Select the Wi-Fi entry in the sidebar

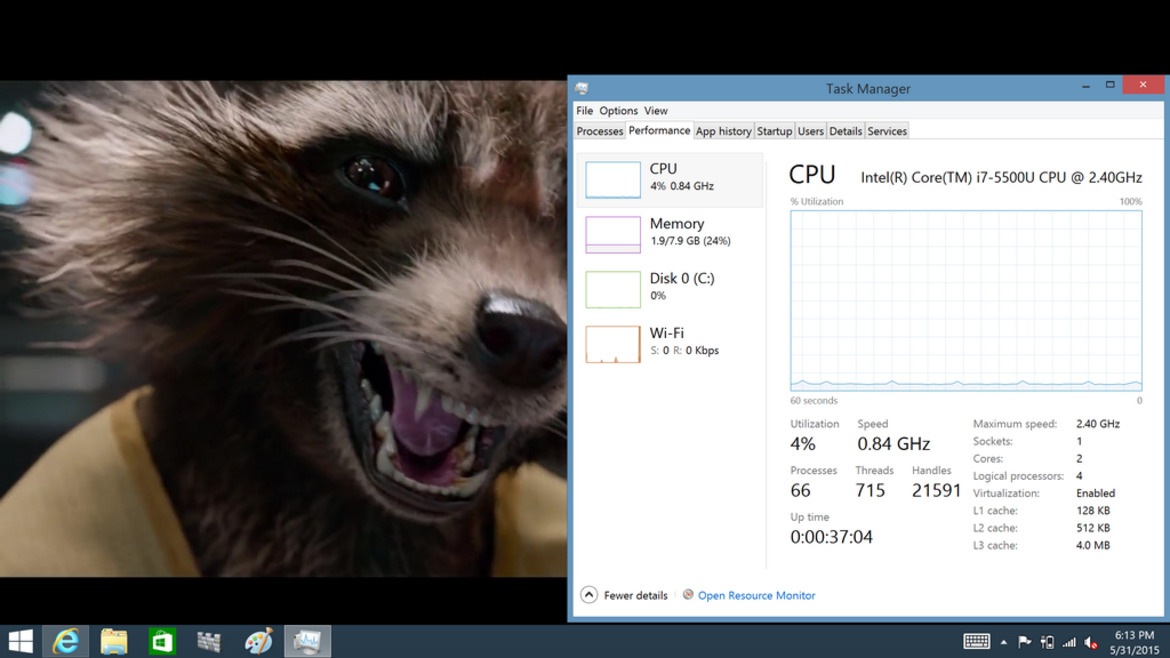coord(670,343)
